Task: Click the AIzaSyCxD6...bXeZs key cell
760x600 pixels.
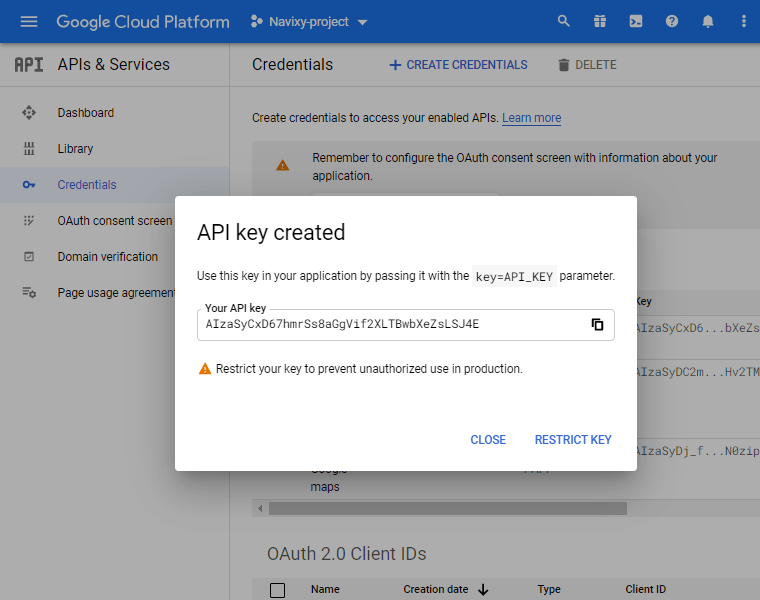Action: pyautogui.click(x=698, y=328)
